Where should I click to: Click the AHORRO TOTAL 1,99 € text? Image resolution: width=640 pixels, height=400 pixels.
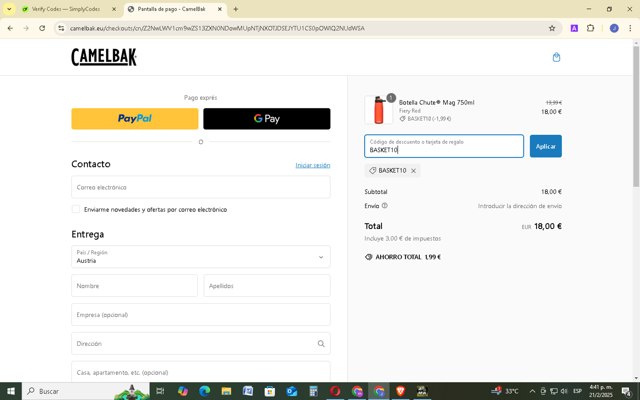point(408,257)
